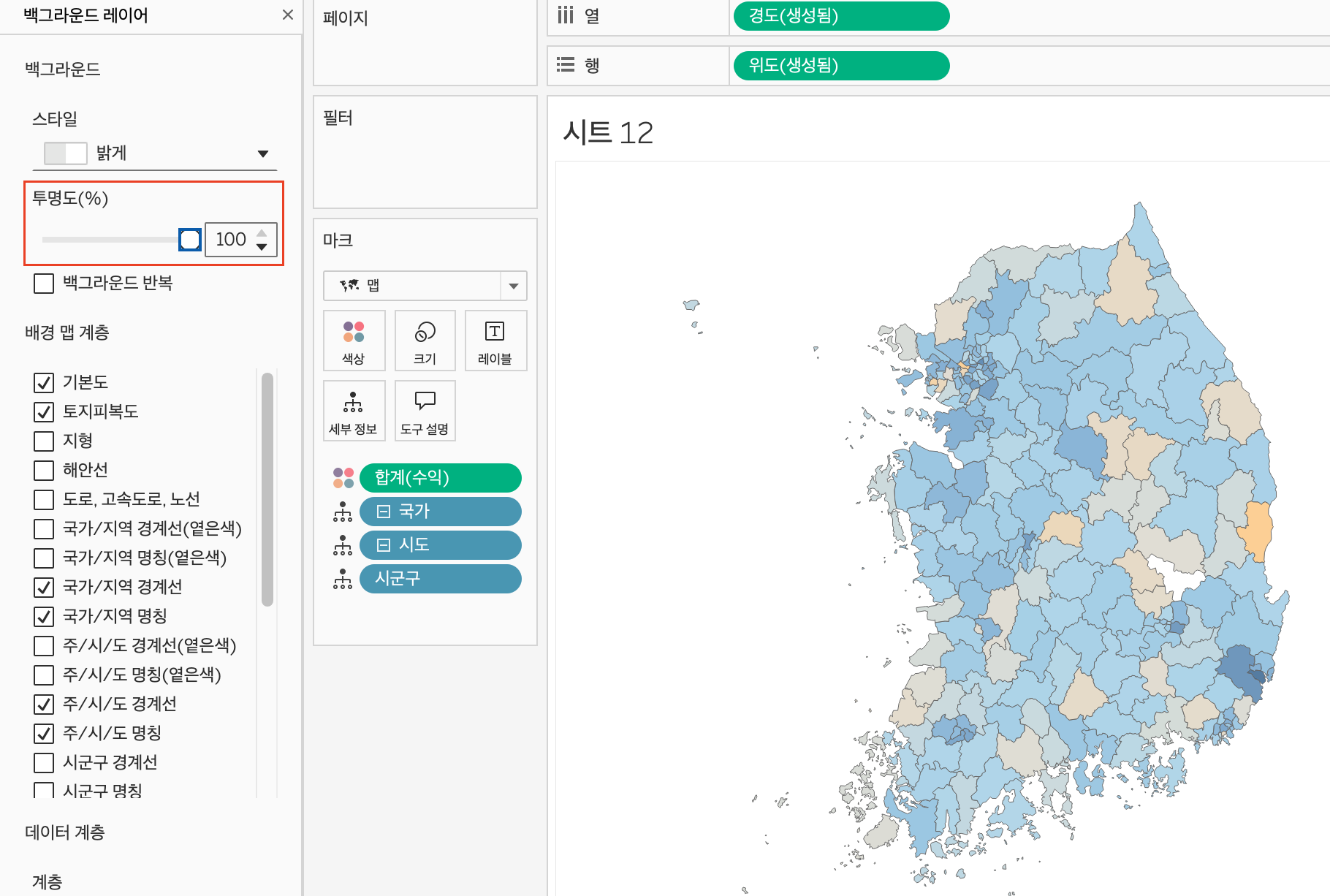Close the 백그라운드 레이어 panel
This screenshot has width=1330, height=896.
tap(288, 15)
